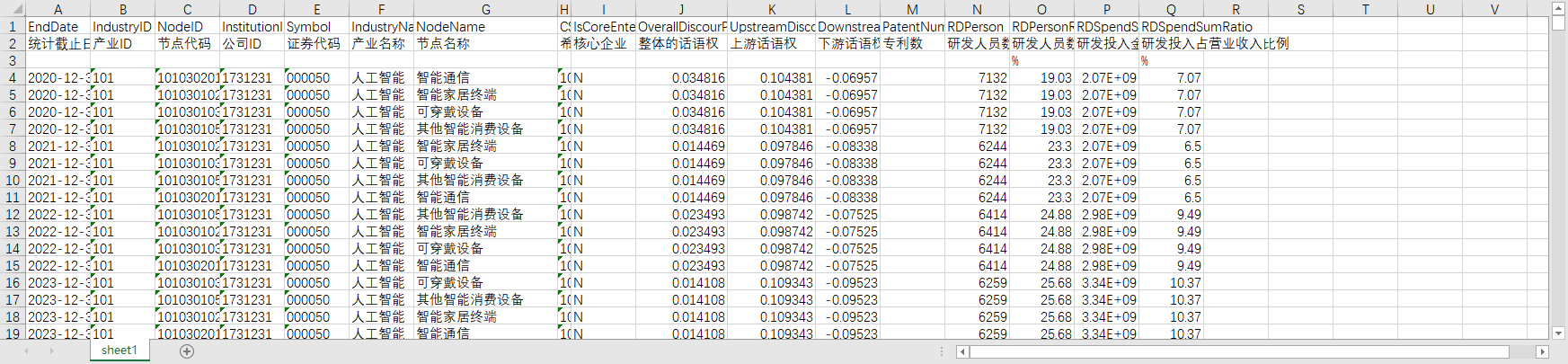Click the horizontal scrollbar track
The image size is (1568, 364).
(1252, 351)
